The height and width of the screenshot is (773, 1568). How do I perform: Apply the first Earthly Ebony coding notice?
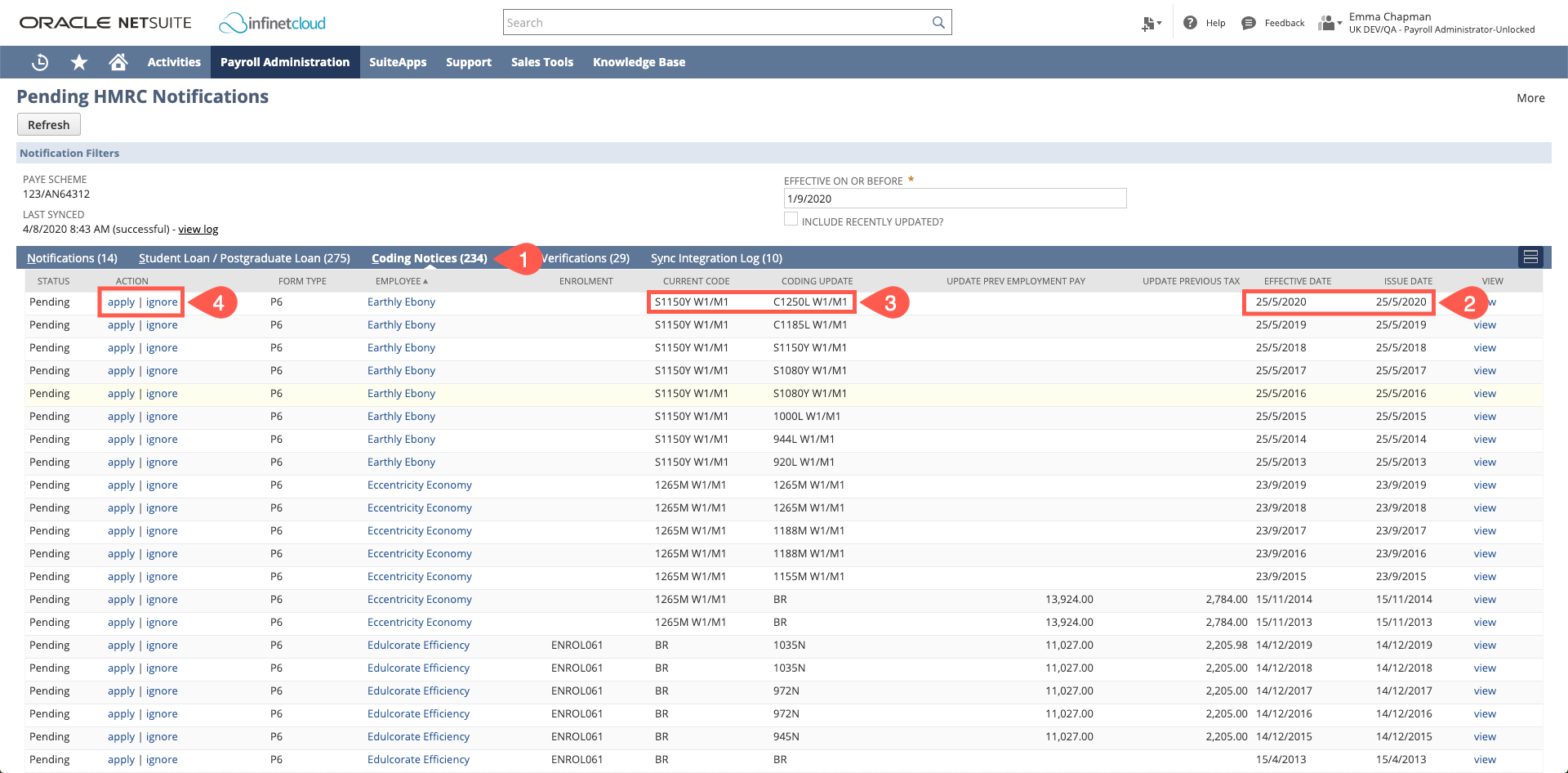121,302
